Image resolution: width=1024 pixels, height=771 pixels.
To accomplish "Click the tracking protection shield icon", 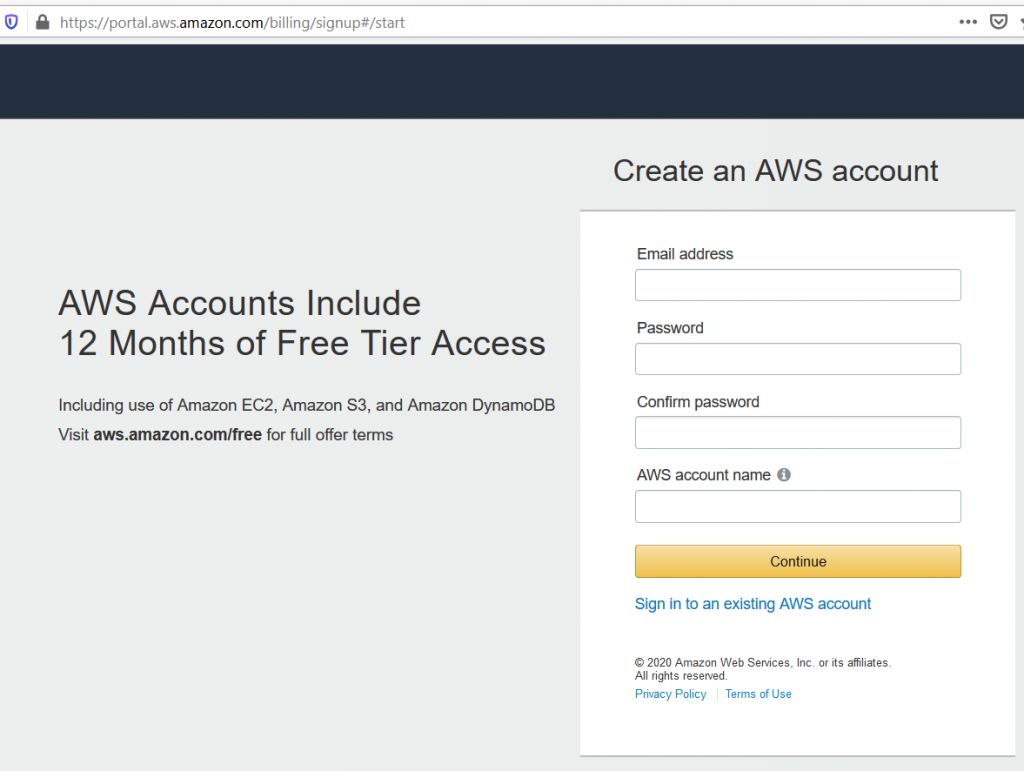I will pos(12,21).
